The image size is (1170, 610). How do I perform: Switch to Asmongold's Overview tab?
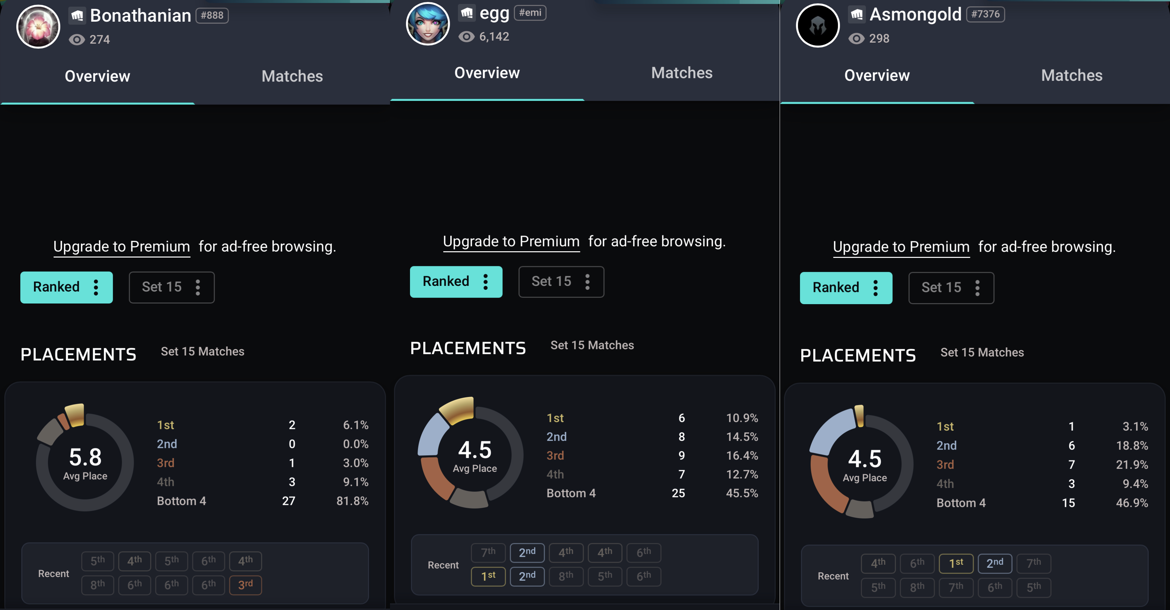click(x=877, y=75)
